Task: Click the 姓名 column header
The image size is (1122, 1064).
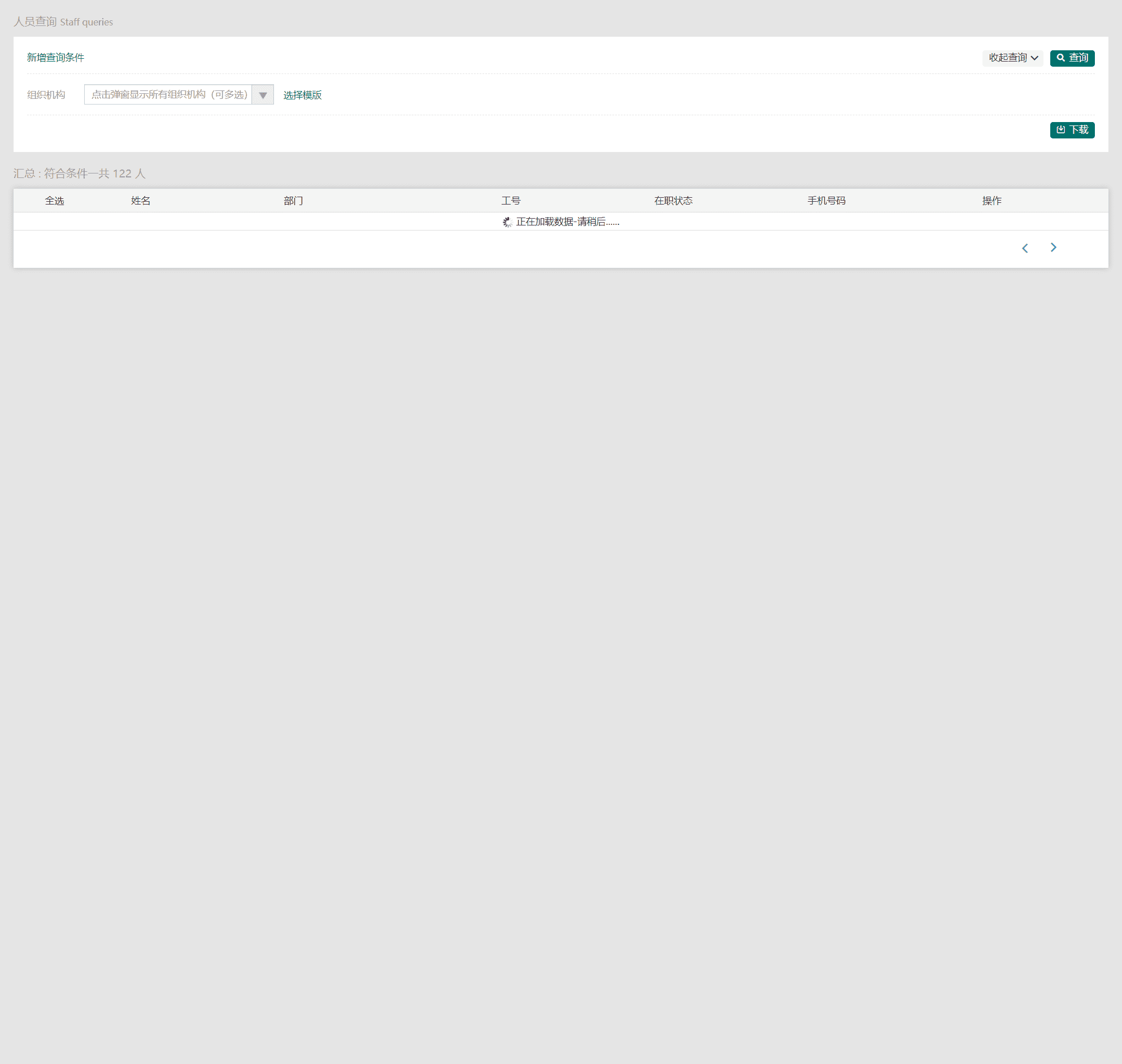Action: point(141,201)
